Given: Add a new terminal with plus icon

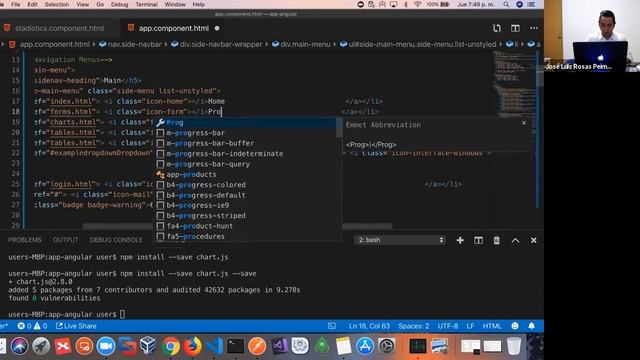Looking at the screenshot, I should (460, 240).
